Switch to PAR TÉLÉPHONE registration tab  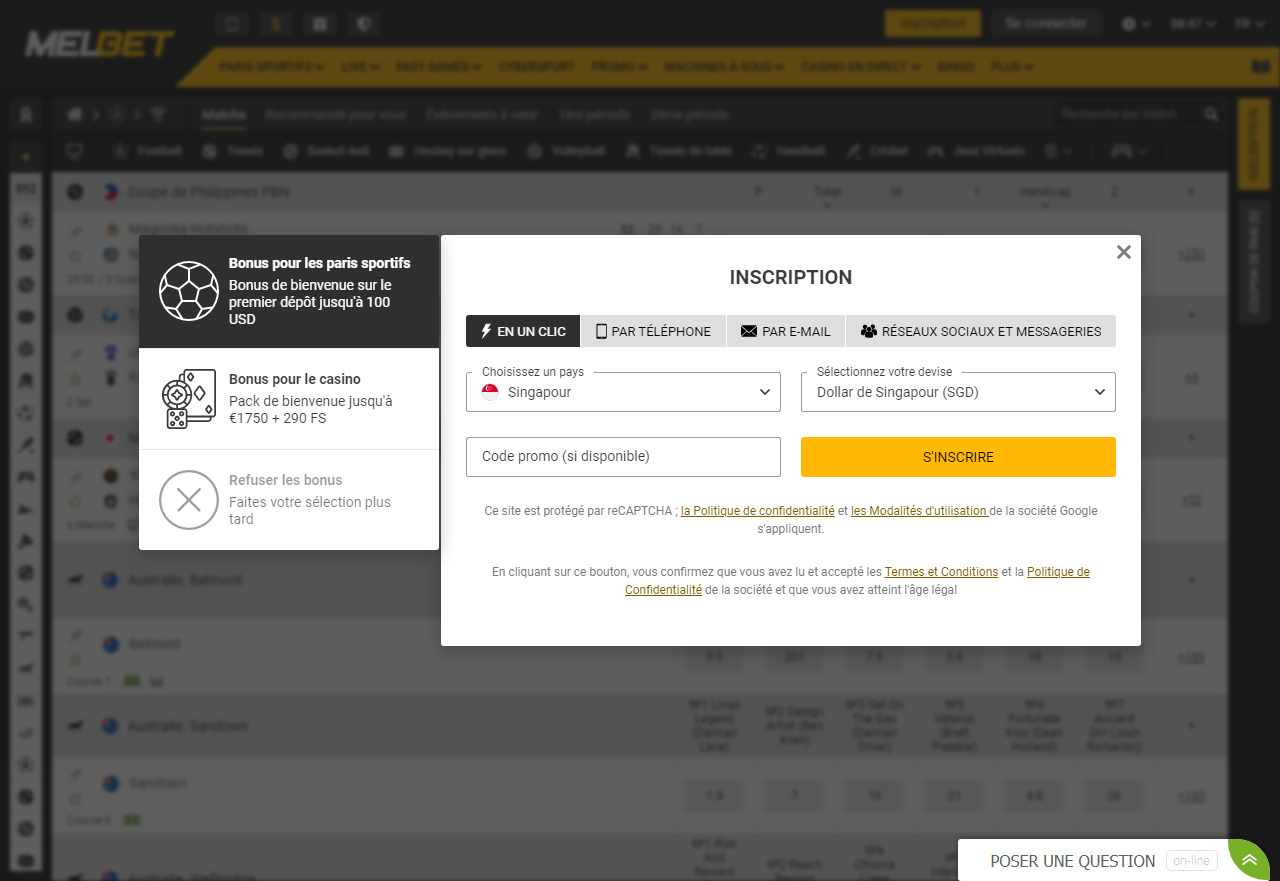(653, 331)
